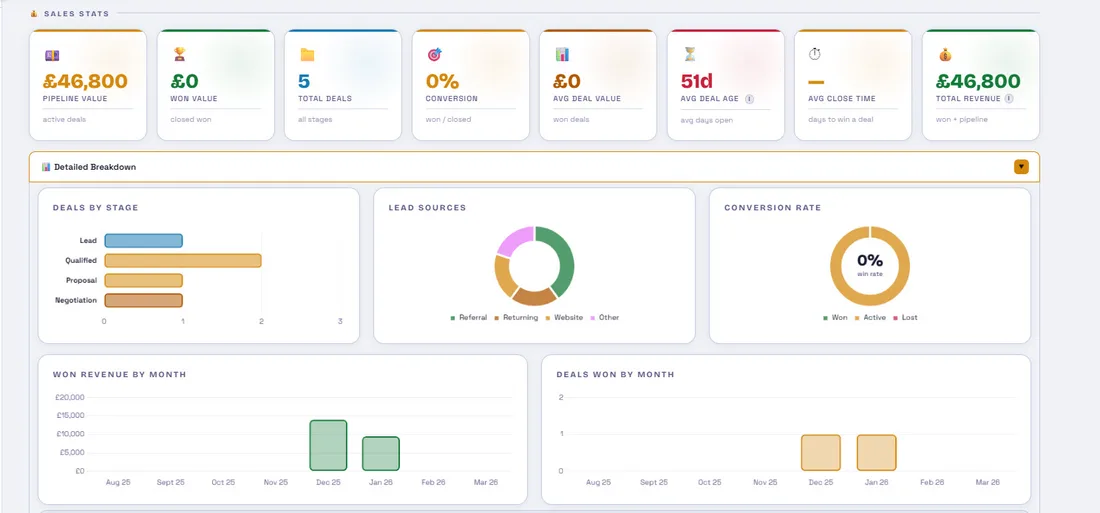Viewport: 1100px width, 513px height.
Task: Click the hourglass icon on Avg Deal Age
Action: (x=689, y=55)
